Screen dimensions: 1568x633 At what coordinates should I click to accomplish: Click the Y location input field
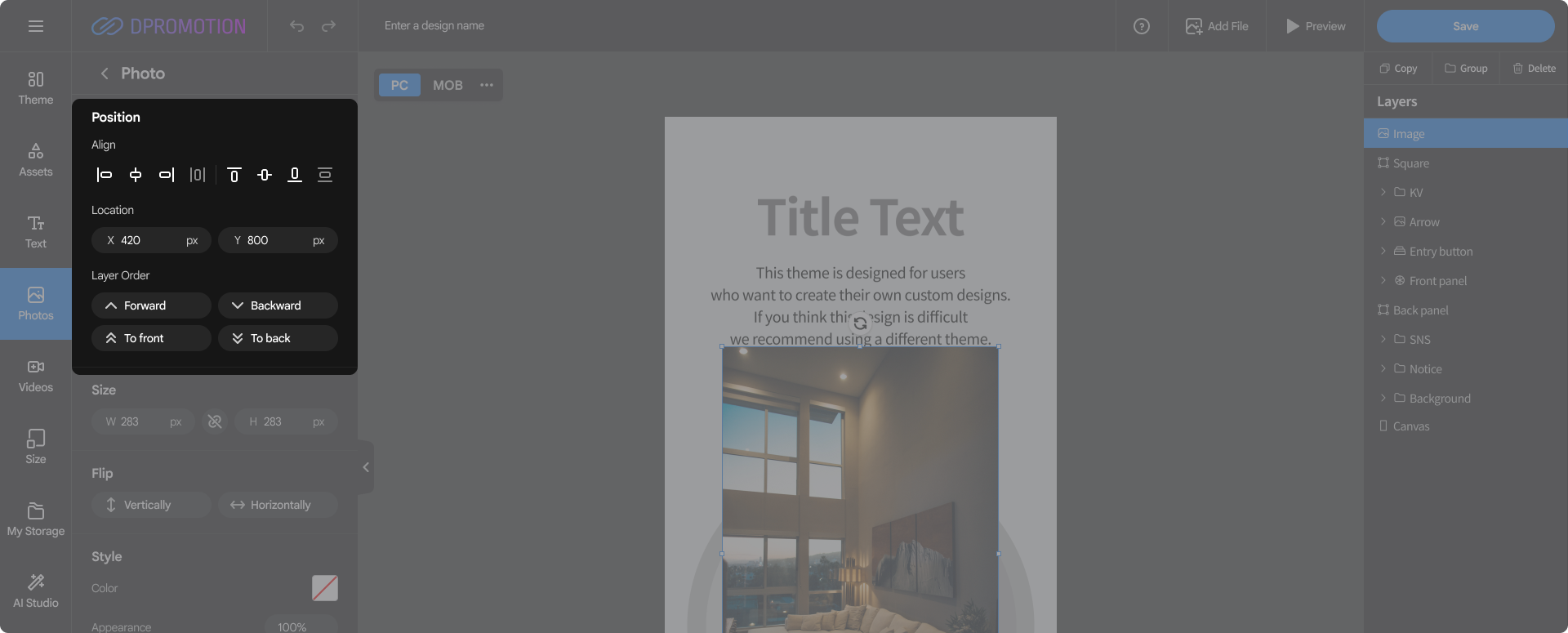click(278, 240)
